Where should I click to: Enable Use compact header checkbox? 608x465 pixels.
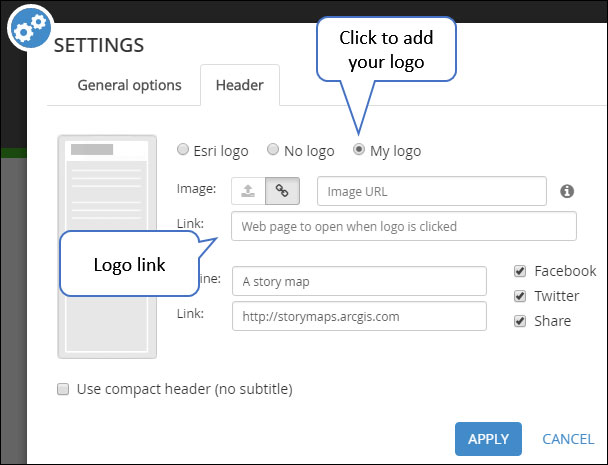click(x=63, y=388)
